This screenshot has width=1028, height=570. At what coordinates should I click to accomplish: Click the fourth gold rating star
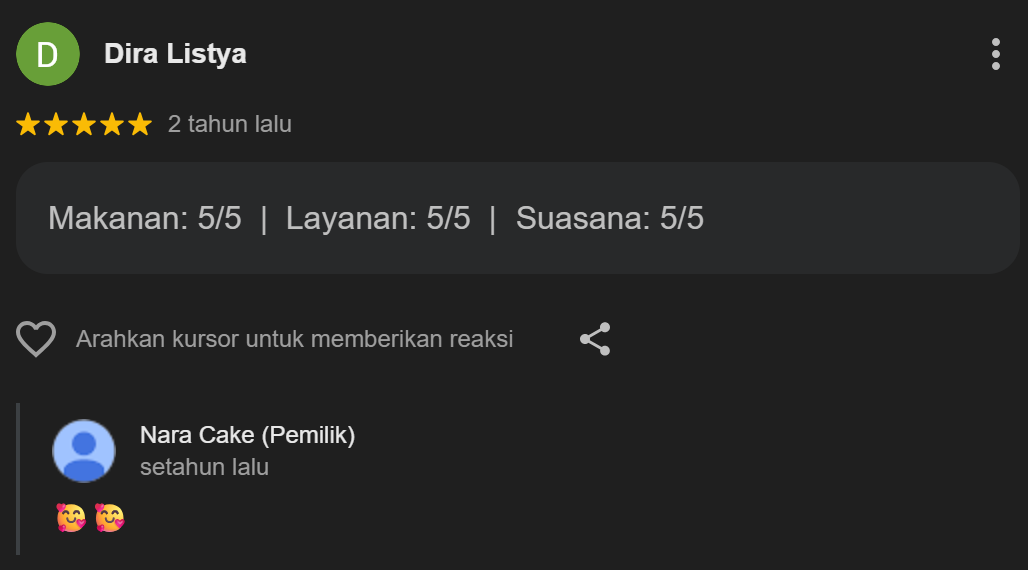(112, 125)
